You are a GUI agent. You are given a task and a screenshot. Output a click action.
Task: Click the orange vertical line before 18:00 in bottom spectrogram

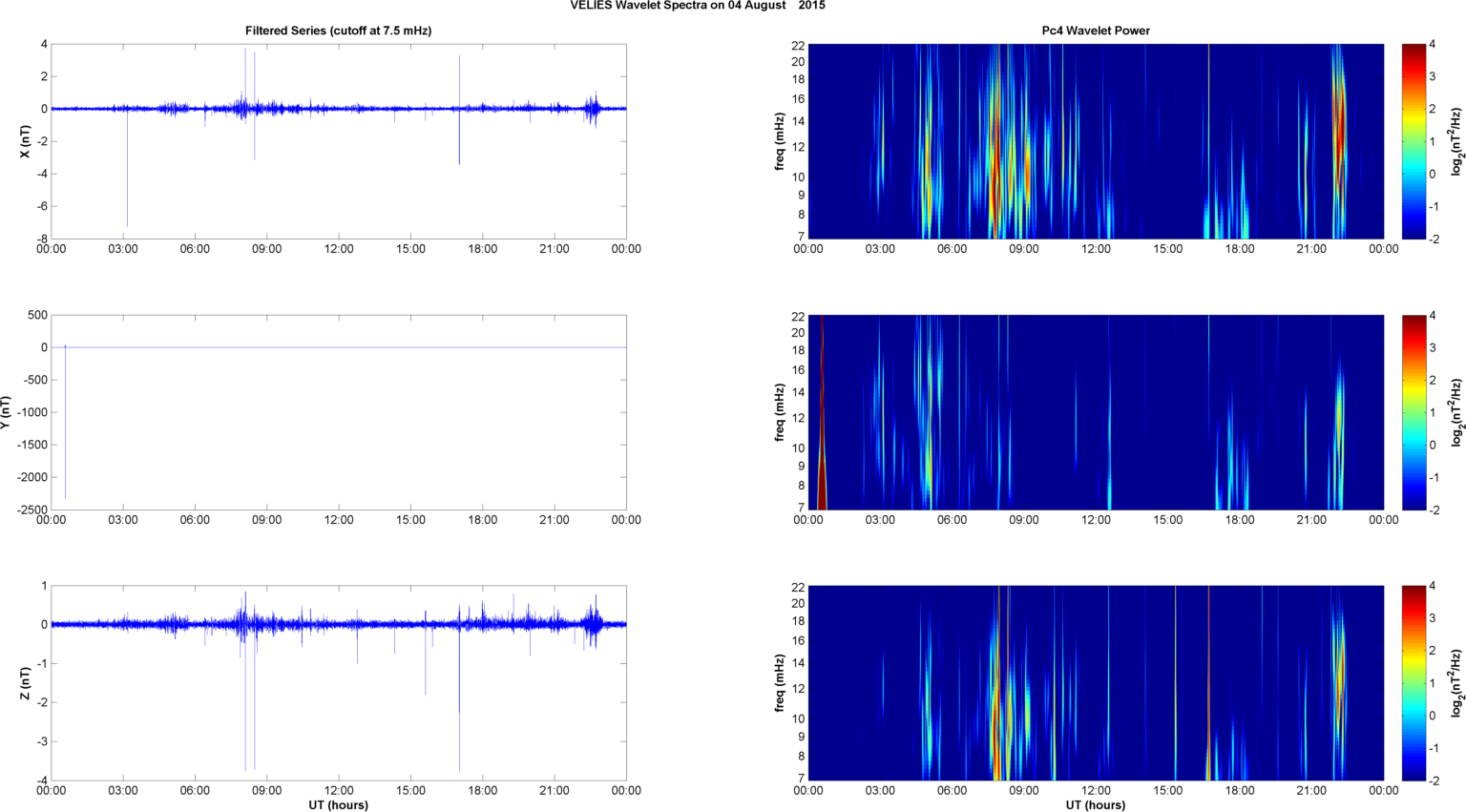(1208, 683)
